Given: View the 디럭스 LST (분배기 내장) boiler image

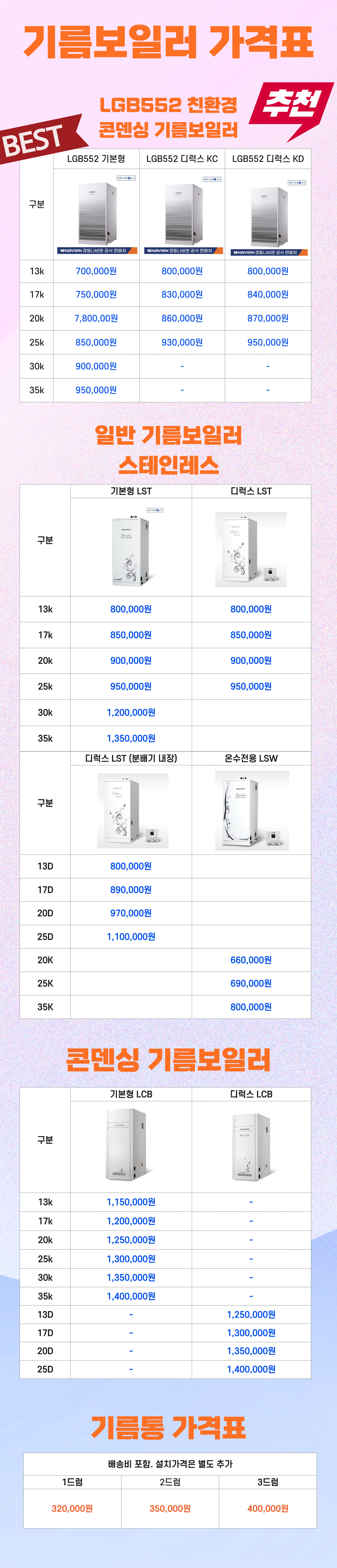Looking at the screenshot, I should 132,810.
